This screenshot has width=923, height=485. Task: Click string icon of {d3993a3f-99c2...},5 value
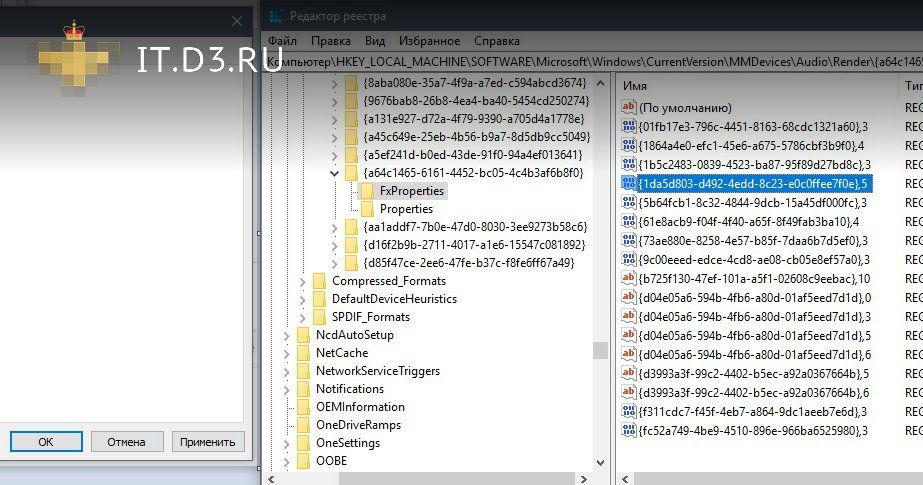click(x=629, y=373)
